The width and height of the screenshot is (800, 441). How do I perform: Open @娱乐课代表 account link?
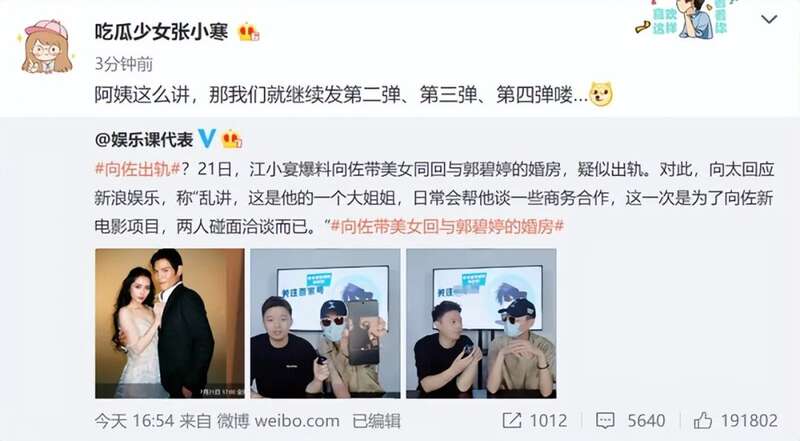[144, 139]
